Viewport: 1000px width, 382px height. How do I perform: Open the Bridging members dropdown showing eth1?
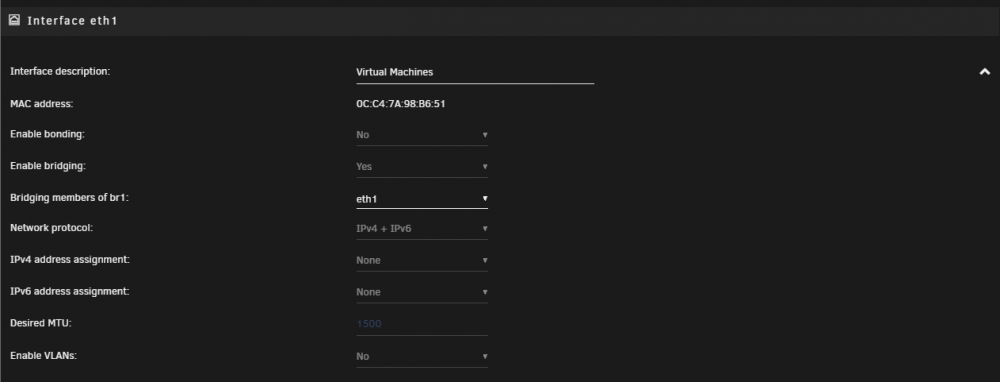[x=422, y=198]
